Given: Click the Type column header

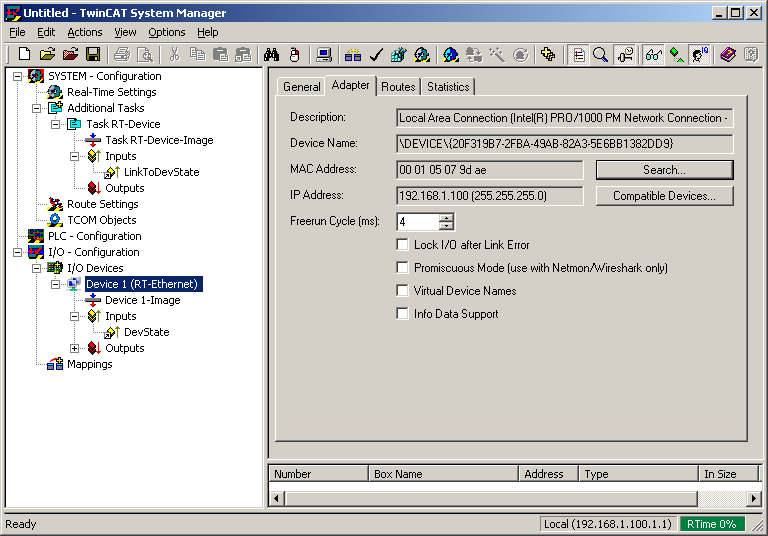Looking at the screenshot, I should coord(639,474).
